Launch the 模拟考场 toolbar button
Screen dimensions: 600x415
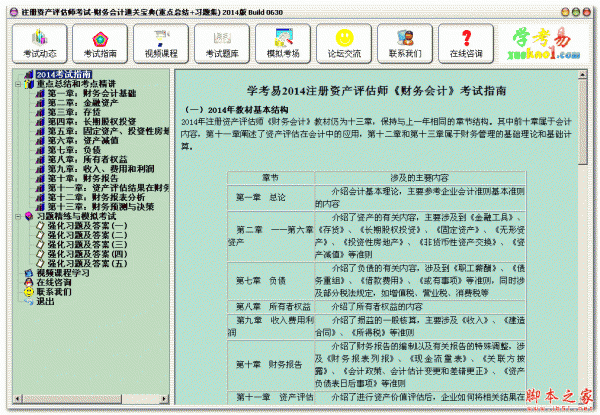(x=283, y=44)
